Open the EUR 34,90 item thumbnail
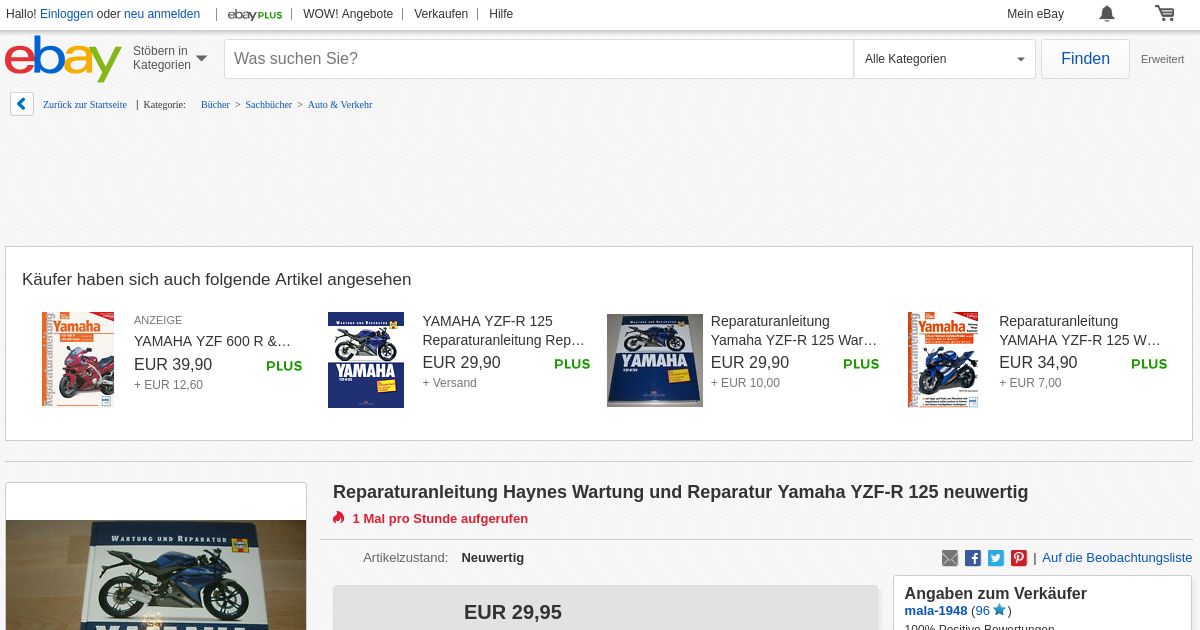 [943, 360]
